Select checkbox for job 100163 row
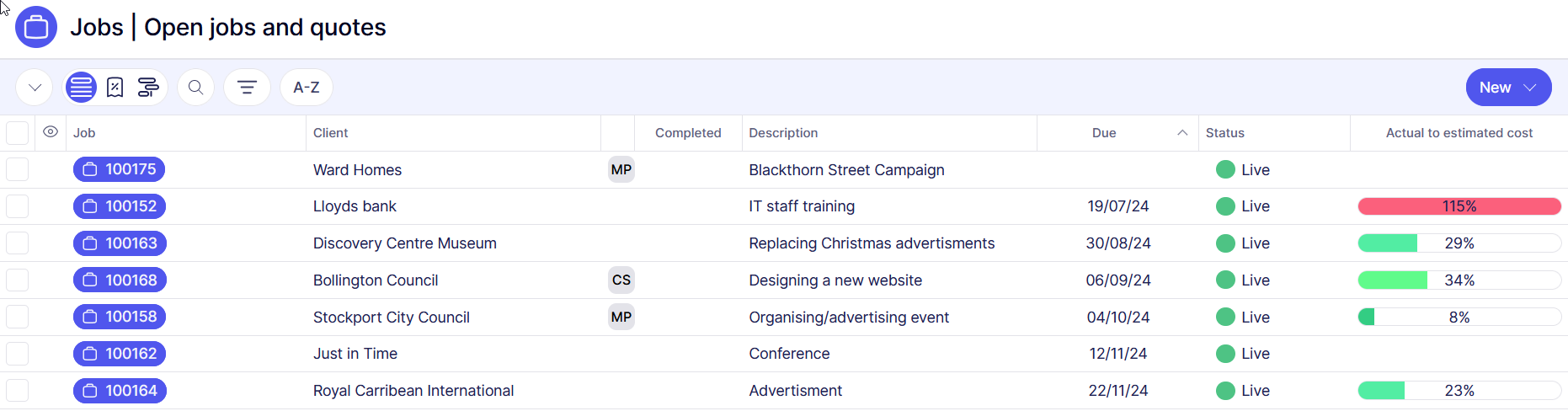The height and width of the screenshot is (411, 1568). pyautogui.click(x=17, y=243)
